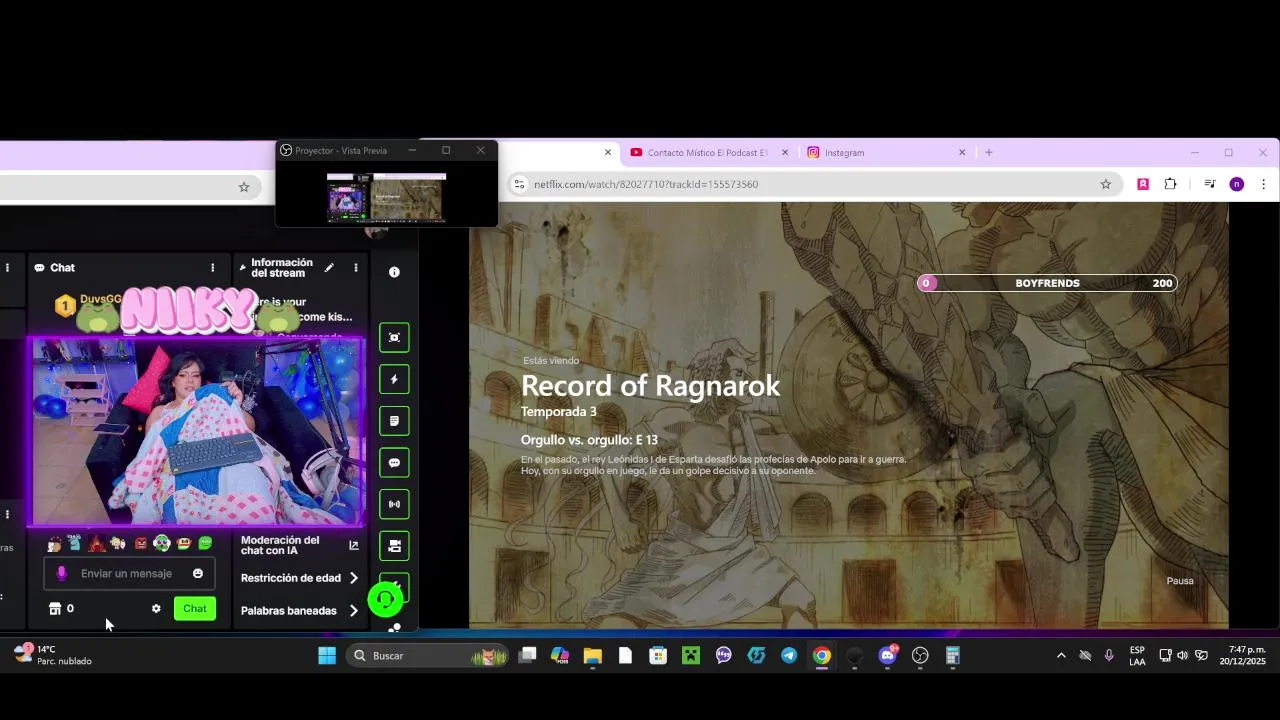Screen dimensions: 1280x720
Task: Click the info circle icon in sidebar
Action: tap(394, 272)
